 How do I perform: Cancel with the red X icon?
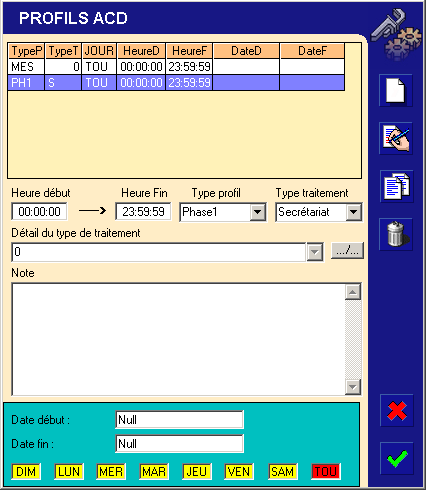397,410
